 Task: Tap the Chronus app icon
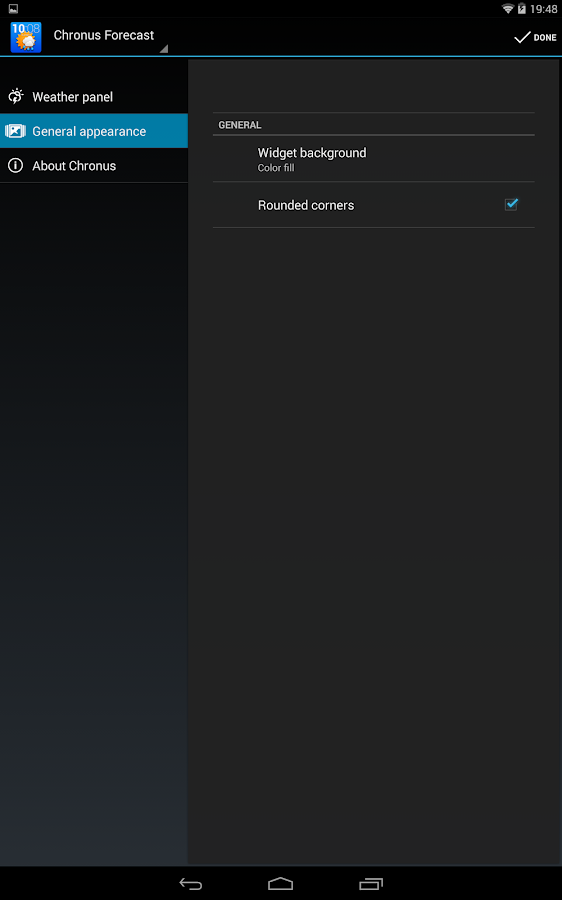click(26, 37)
